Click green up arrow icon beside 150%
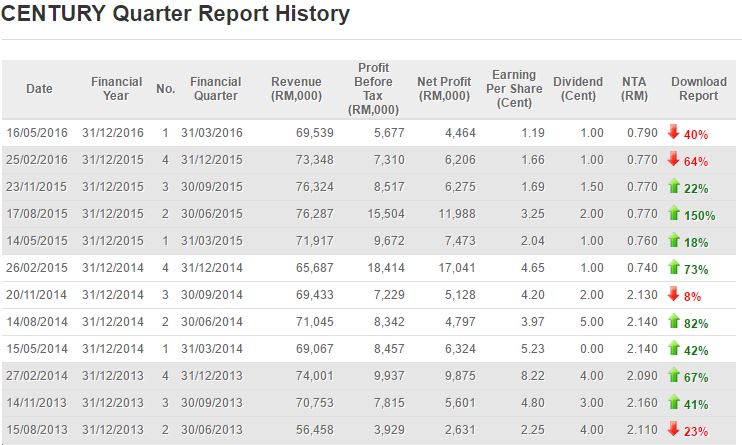The width and height of the screenshot is (742, 445). (x=673, y=213)
